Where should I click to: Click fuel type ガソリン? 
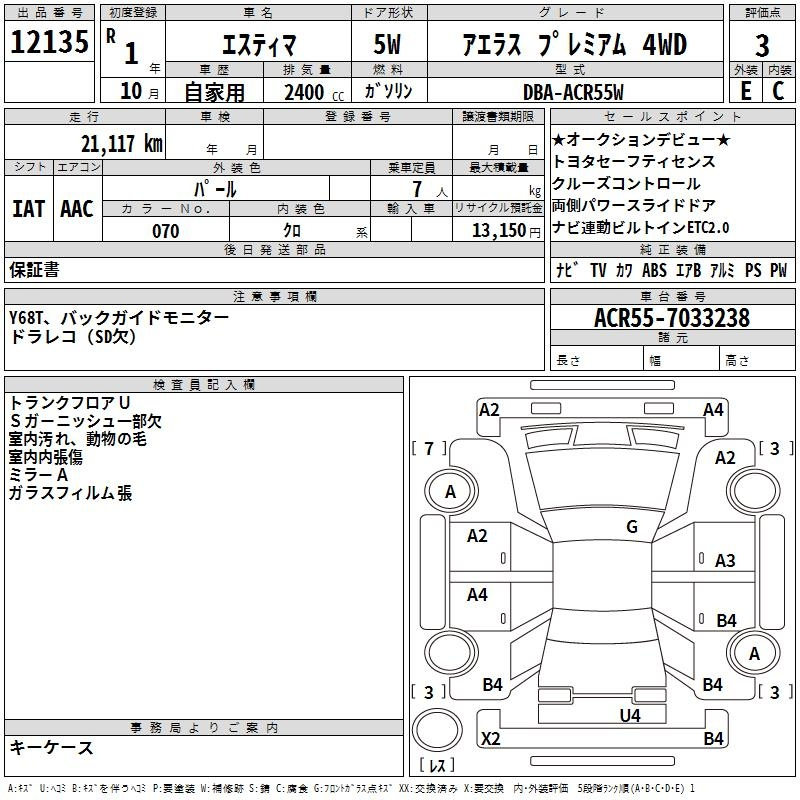point(388,91)
